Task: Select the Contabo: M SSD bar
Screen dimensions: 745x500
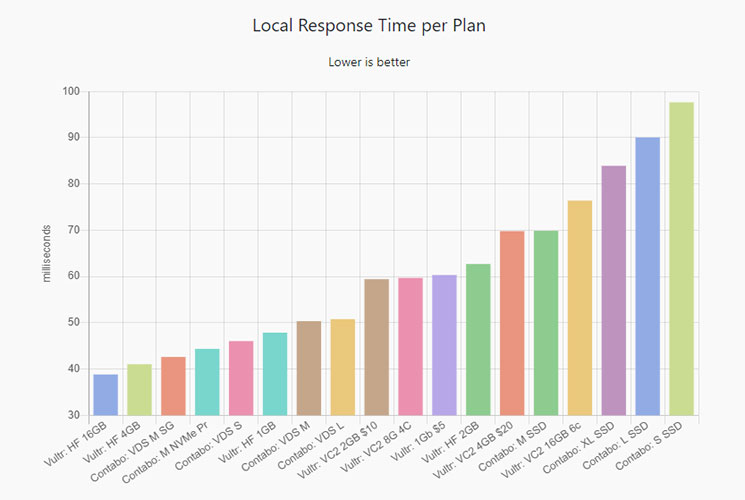Action: [546, 323]
